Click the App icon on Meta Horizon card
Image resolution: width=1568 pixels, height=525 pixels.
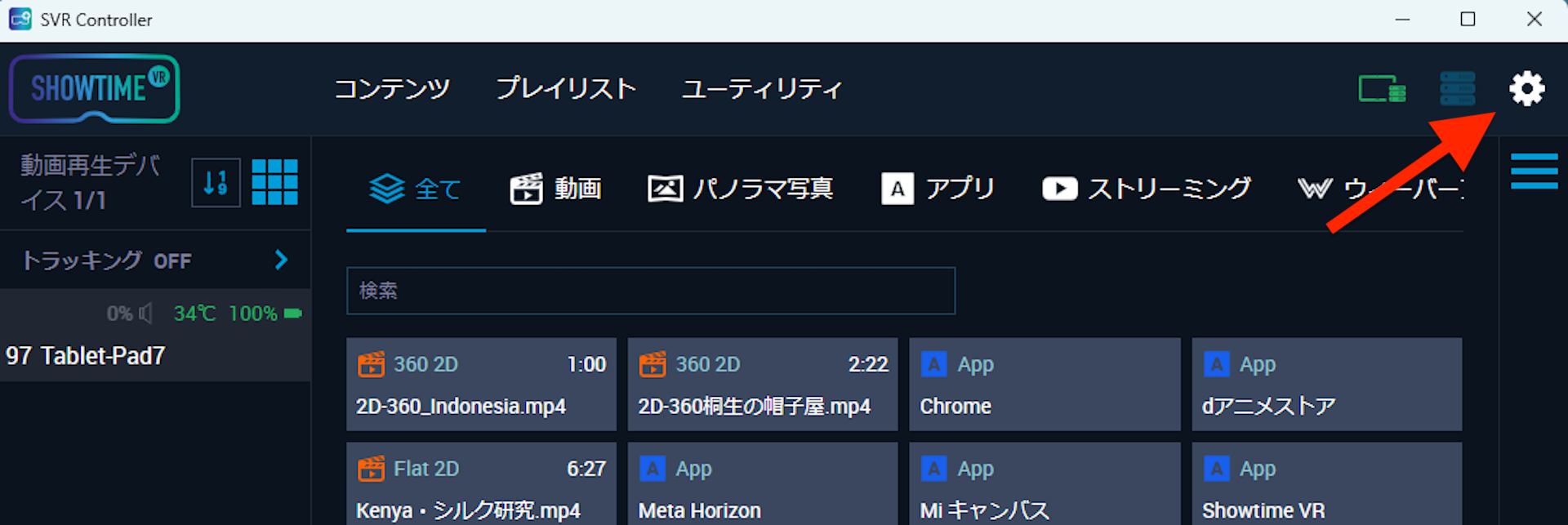(x=652, y=469)
